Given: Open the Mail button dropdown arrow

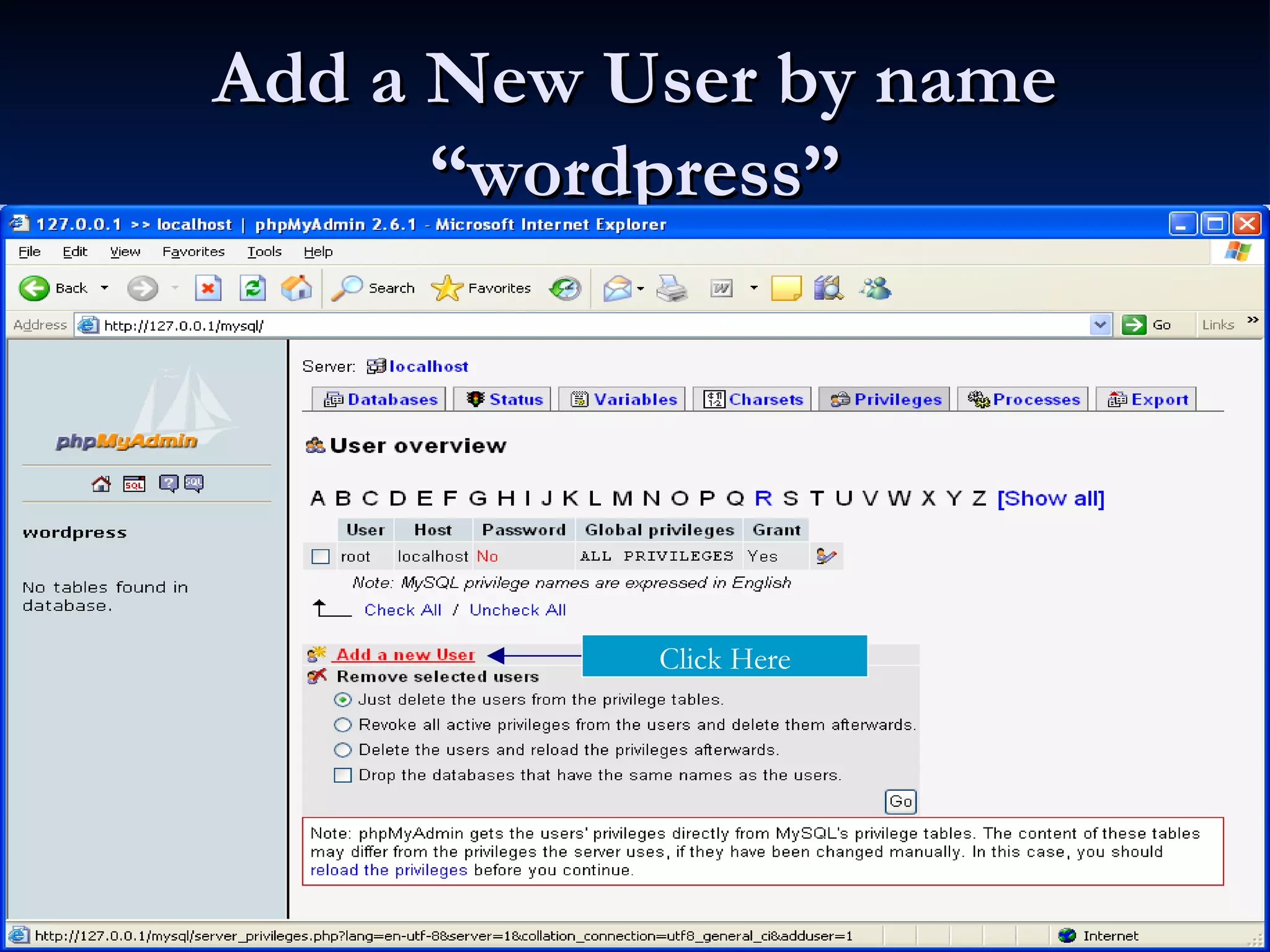Looking at the screenshot, I should (x=640, y=288).
